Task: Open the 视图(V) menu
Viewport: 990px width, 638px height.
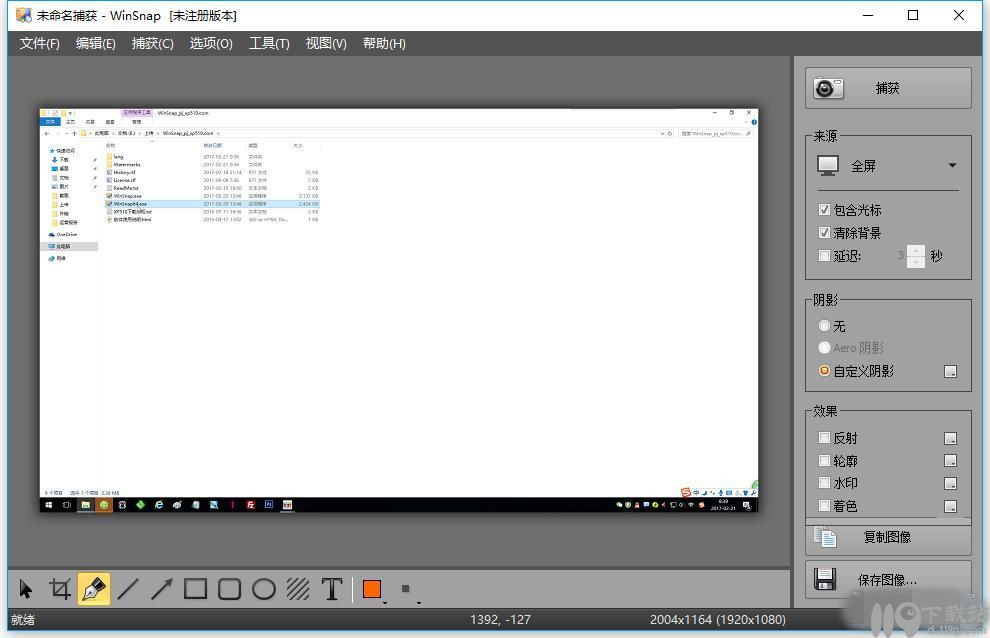Action: 326,44
